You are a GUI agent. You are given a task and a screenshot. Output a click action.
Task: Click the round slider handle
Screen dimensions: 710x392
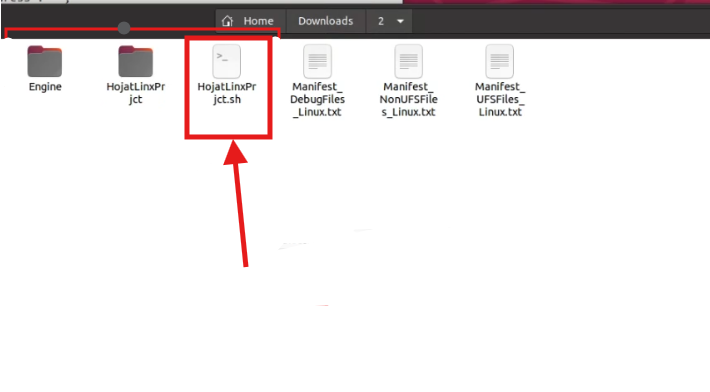coord(124,28)
